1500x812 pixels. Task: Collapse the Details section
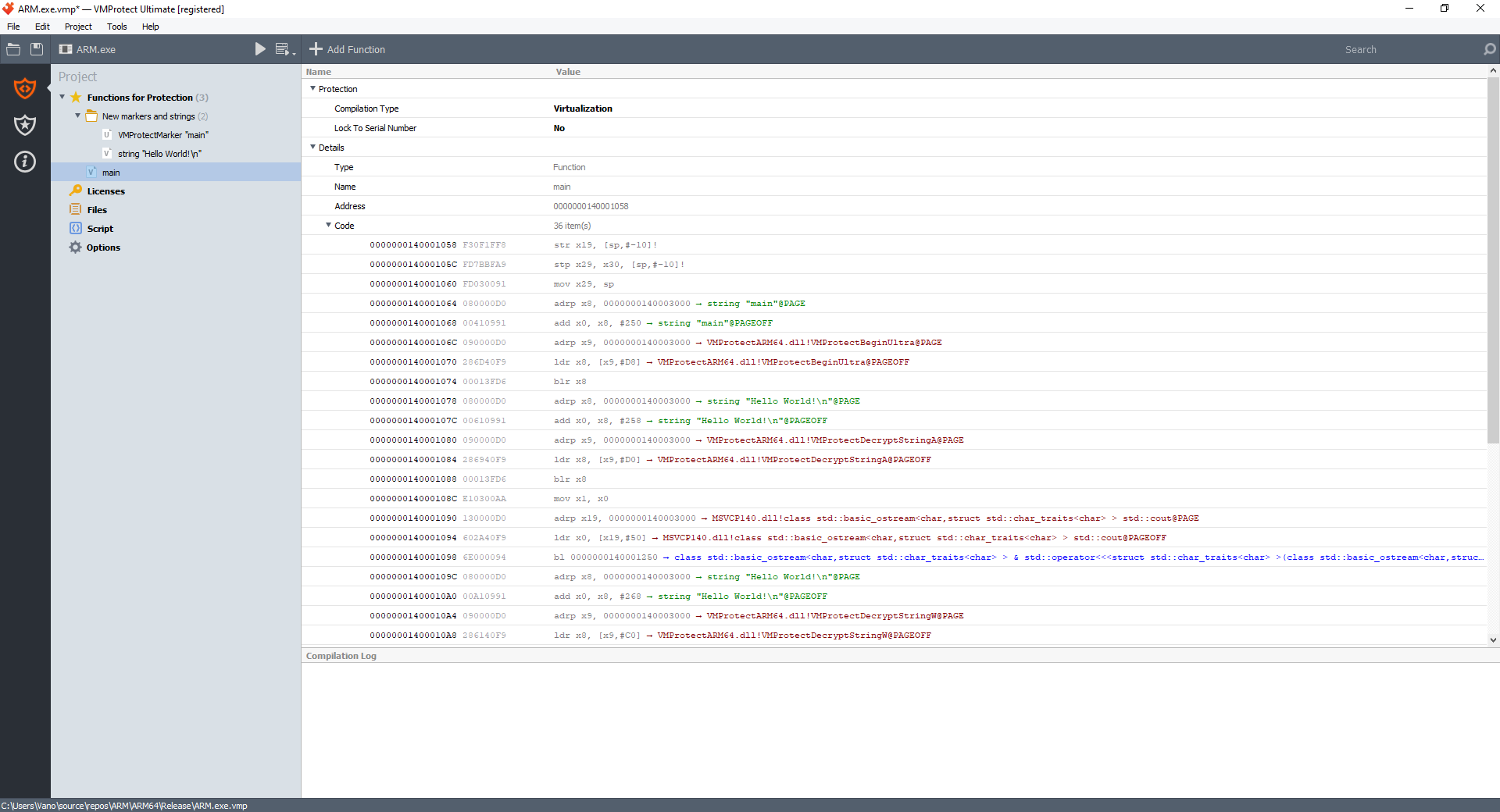(x=313, y=147)
